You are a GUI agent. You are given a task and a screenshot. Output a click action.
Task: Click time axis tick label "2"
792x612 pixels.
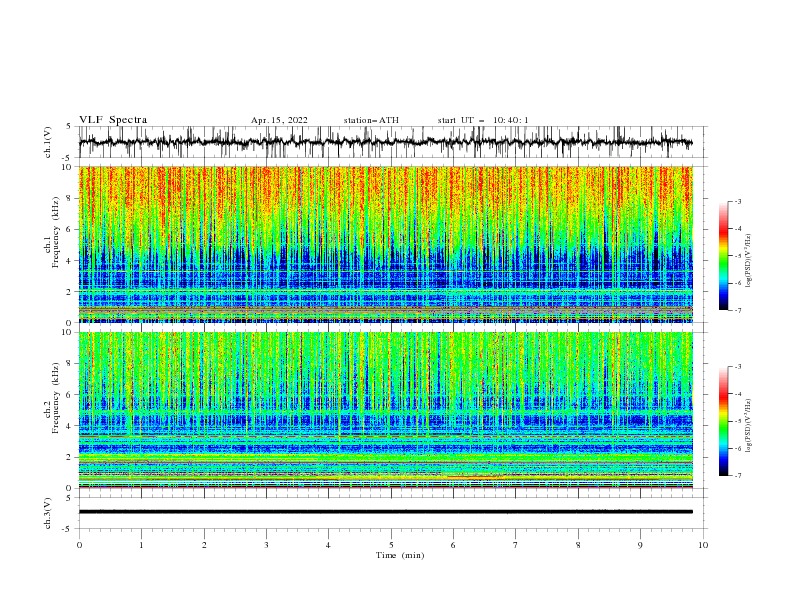204,545
